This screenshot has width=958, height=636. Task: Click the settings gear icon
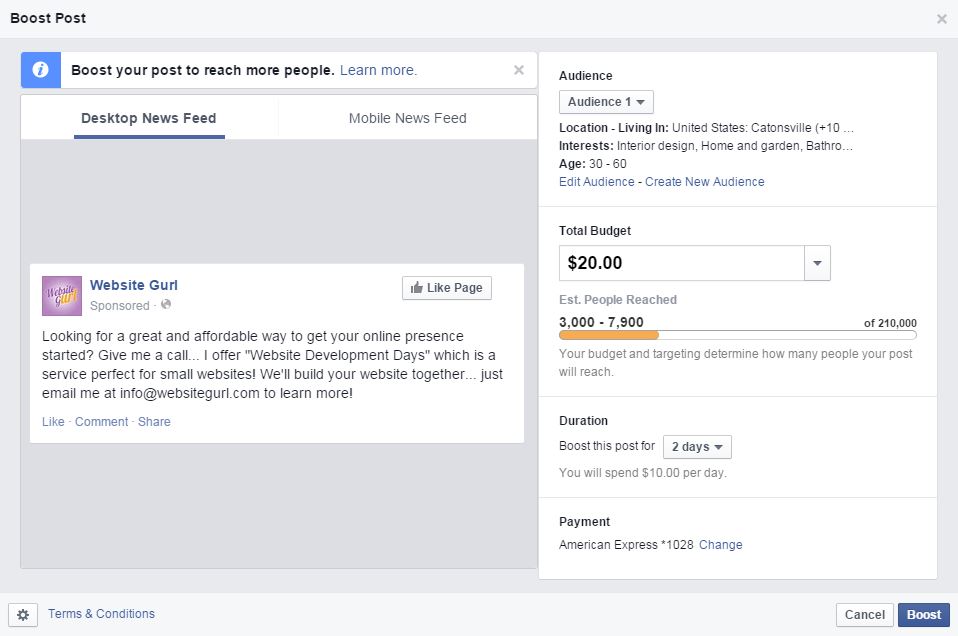(23, 615)
